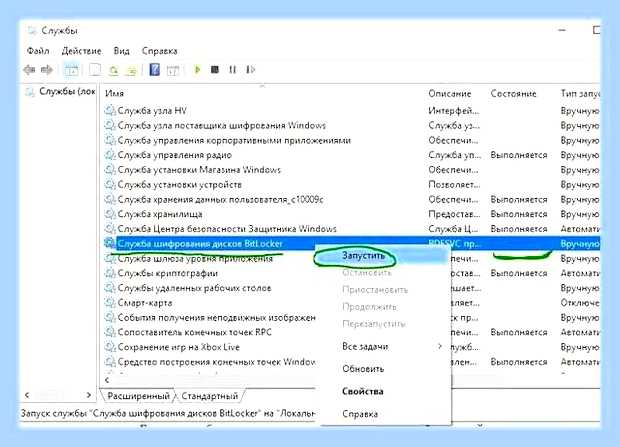Sort by the Описание column header
Screen dimensions: 620x447
coord(450,94)
